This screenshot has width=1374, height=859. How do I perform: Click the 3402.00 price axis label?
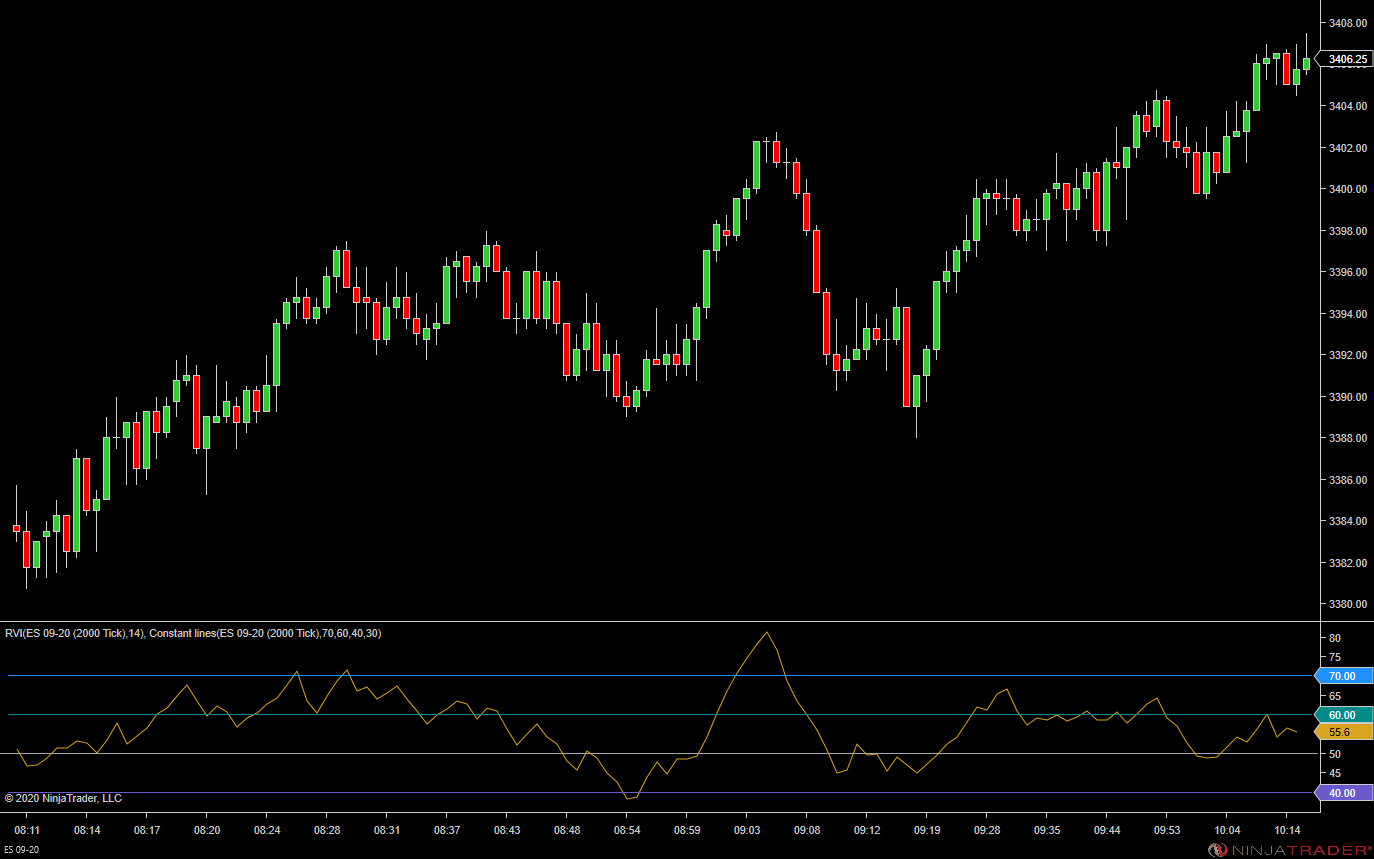click(x=1347, y=148)
